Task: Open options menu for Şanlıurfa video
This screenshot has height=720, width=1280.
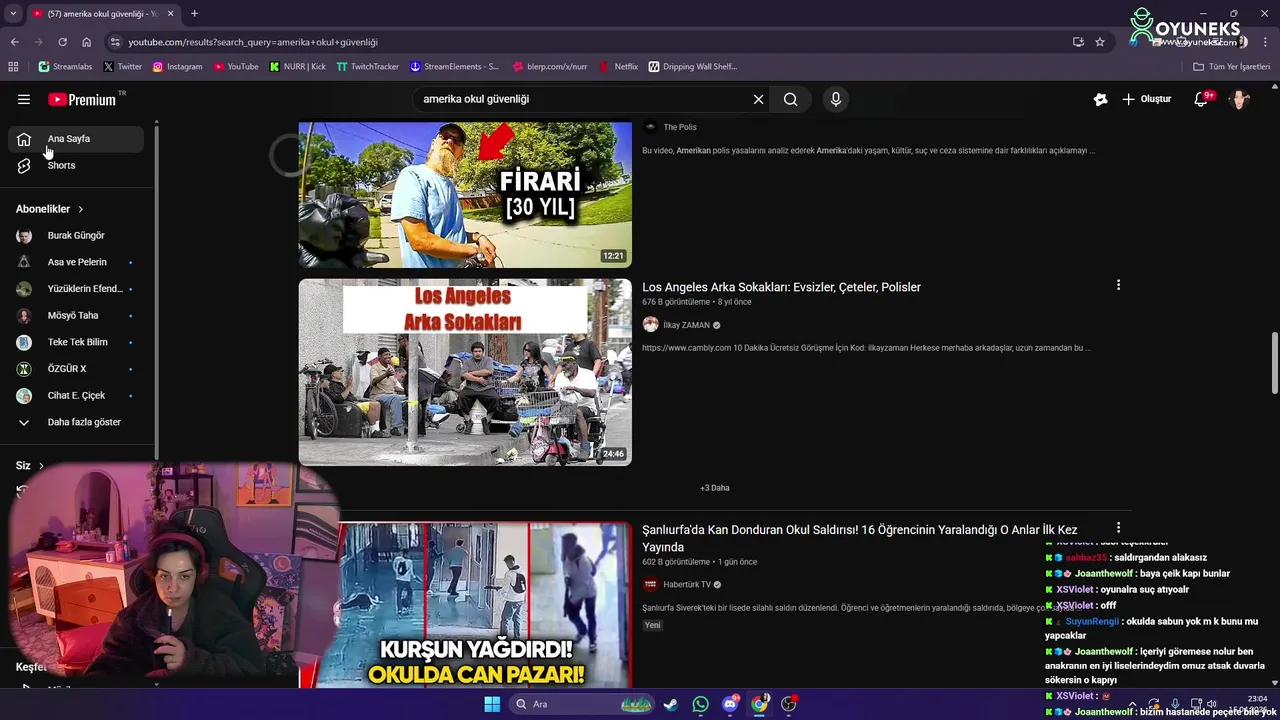Action: [1118, 527]
